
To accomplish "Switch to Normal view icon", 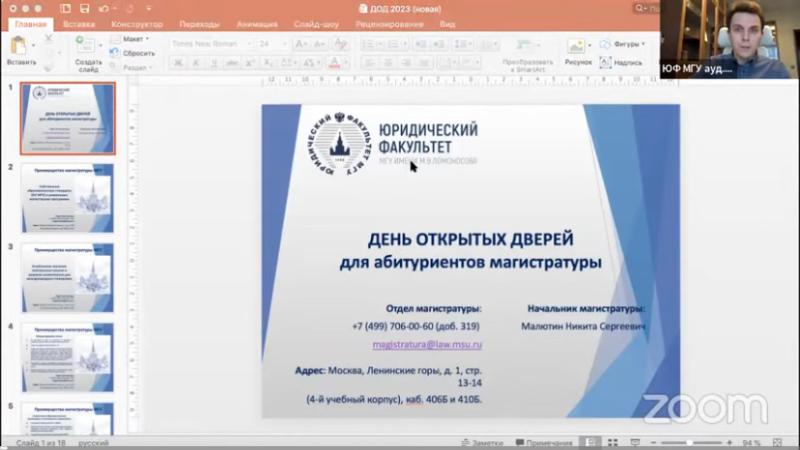I will 590,442.
